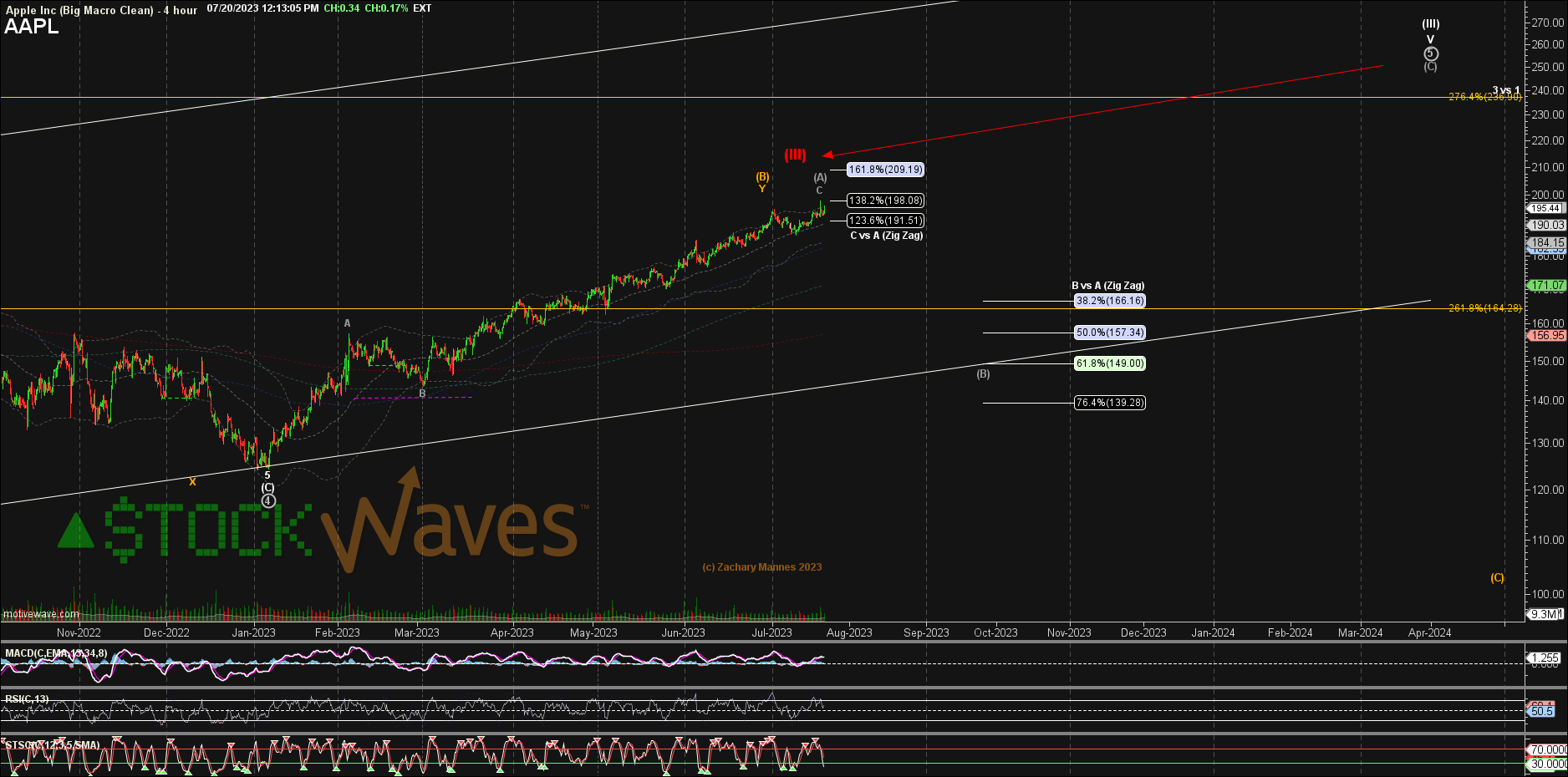Click wave A label at February 2023 peak
The width and height of the screenshot is (1568, 777).
click(x=347, y=323)
